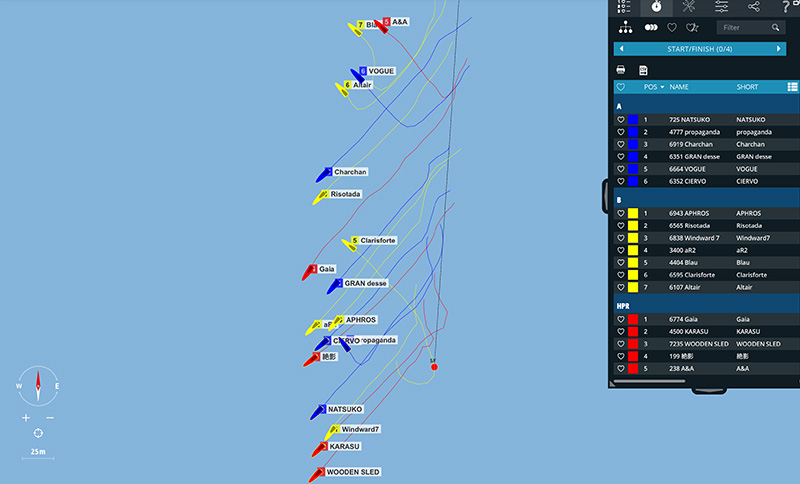The height and width of the screenshot is (484, 800).
Task: Click the SHORT column header
Action: 747,87
